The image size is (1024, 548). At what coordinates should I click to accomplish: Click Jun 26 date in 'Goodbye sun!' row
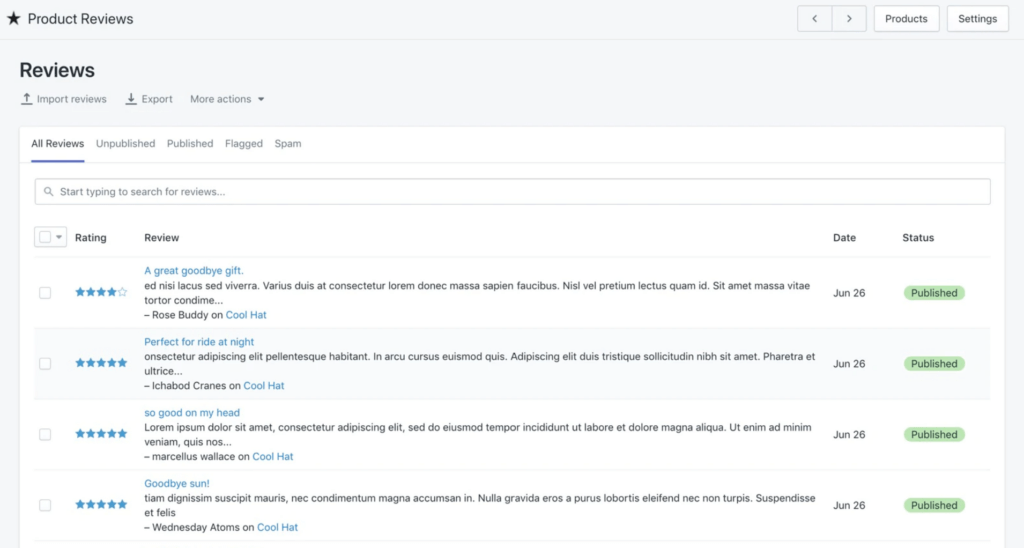pos(849,505)
